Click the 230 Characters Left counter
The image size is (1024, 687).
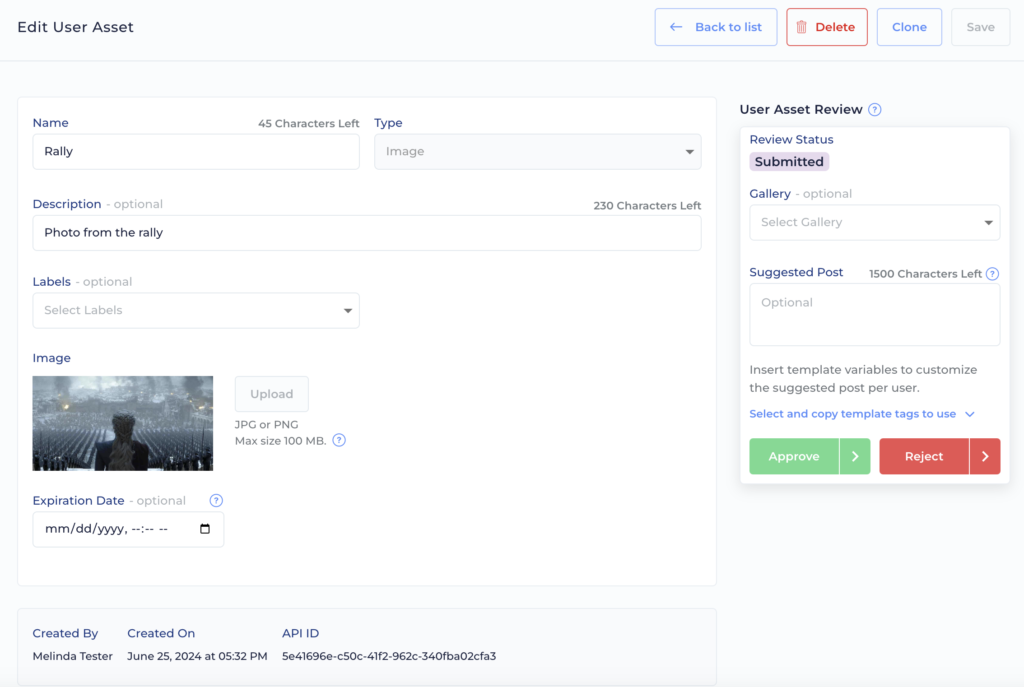click(647, 206)
